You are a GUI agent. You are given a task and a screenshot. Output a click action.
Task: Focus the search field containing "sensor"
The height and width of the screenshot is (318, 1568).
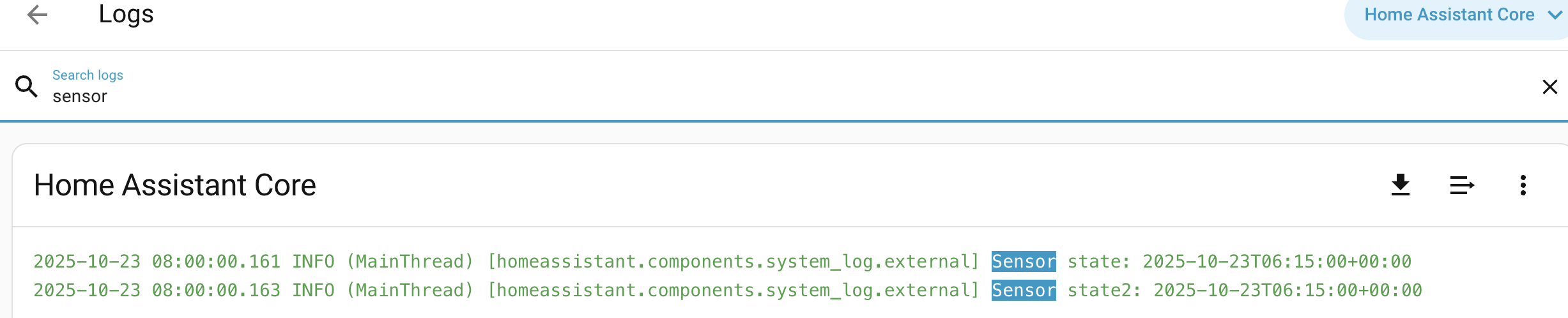383,96
